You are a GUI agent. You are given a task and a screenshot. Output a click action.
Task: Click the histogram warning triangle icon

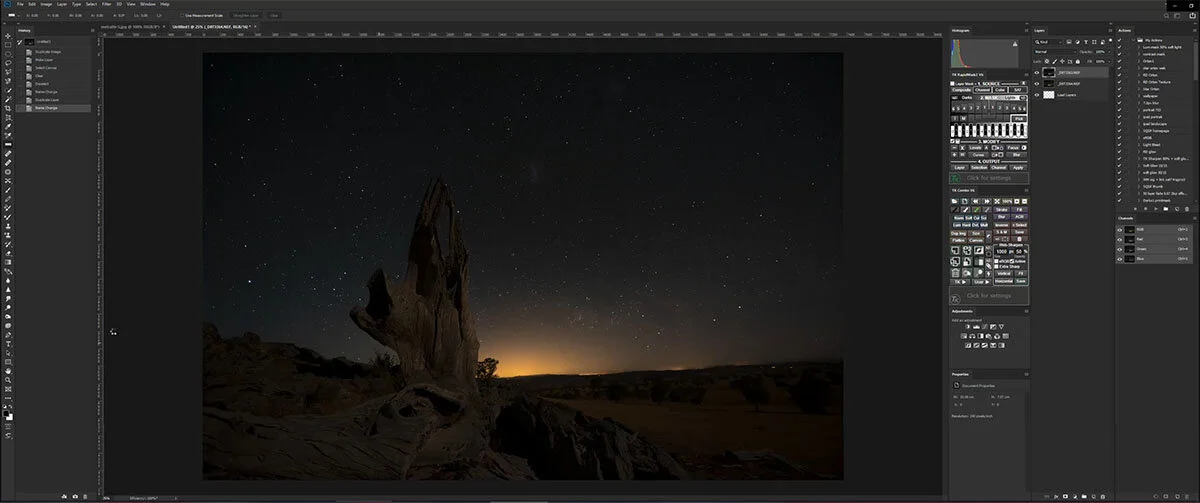(x=1015, y=44)
